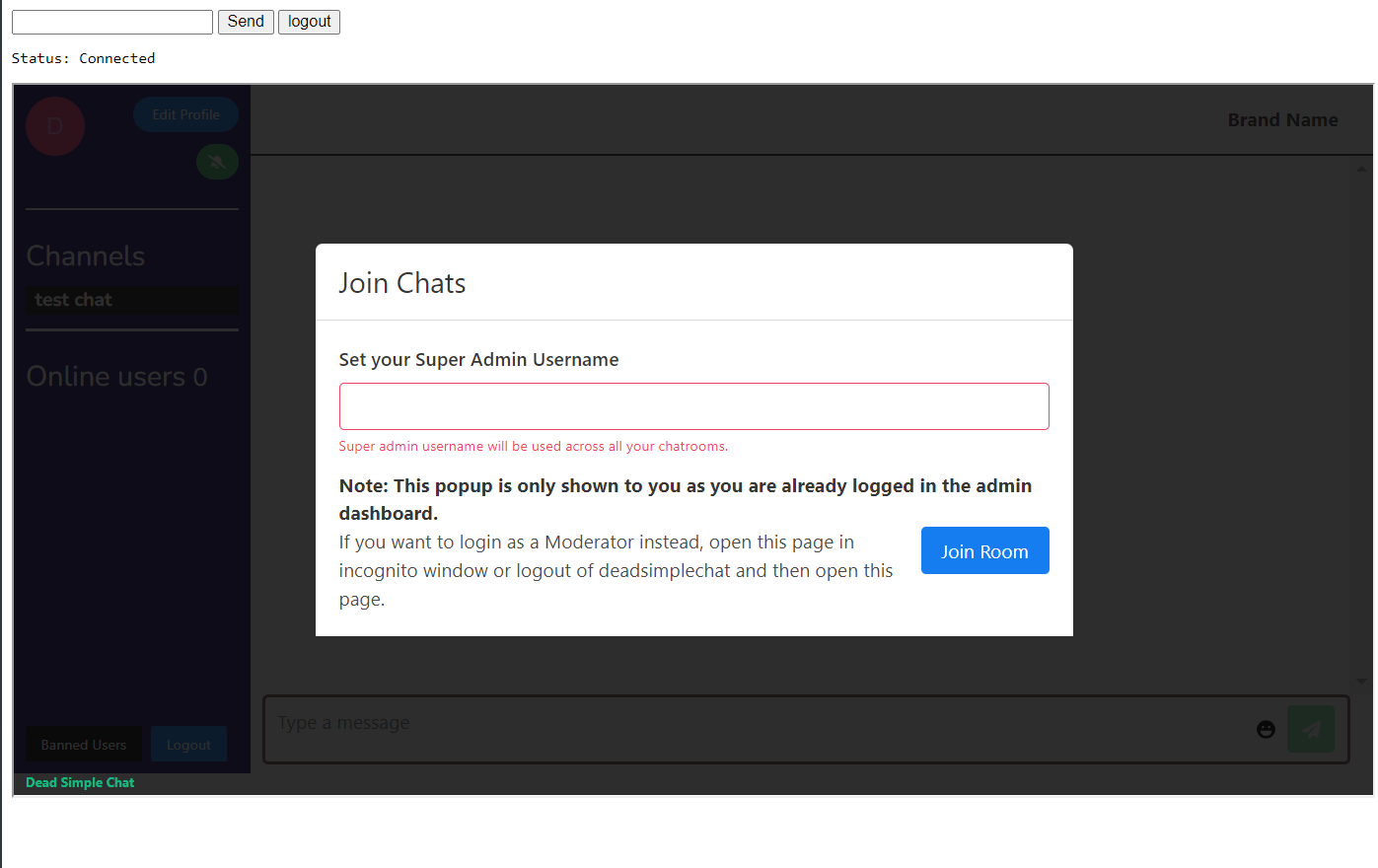Open the emoji picker in the message bar

pyautogui.click(x=1266, y=729)
